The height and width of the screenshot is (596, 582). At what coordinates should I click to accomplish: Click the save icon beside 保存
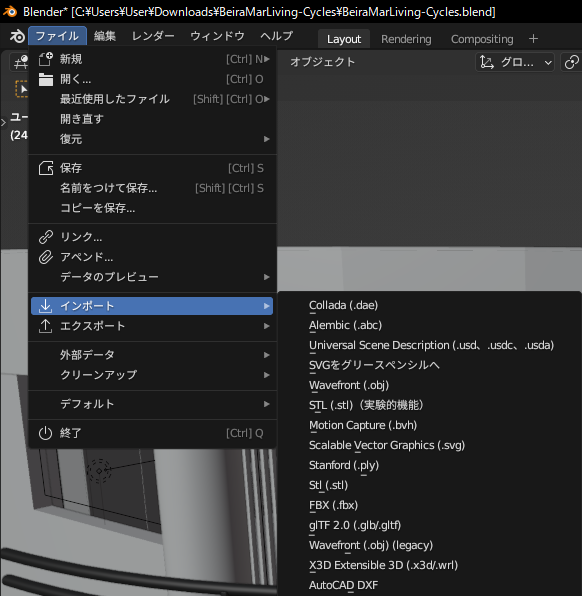point(46,168)
